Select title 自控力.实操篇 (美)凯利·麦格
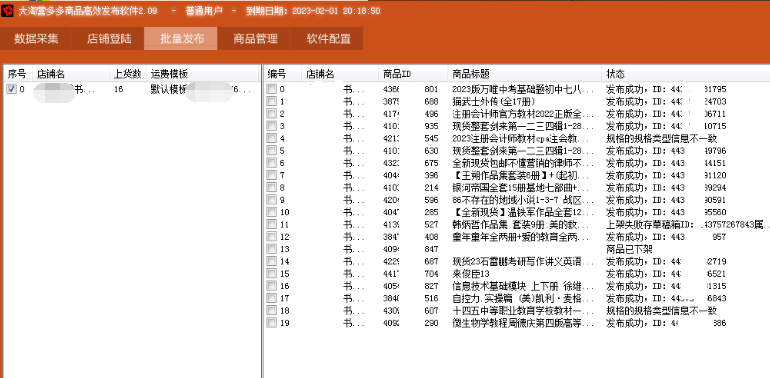 [522, 298]
